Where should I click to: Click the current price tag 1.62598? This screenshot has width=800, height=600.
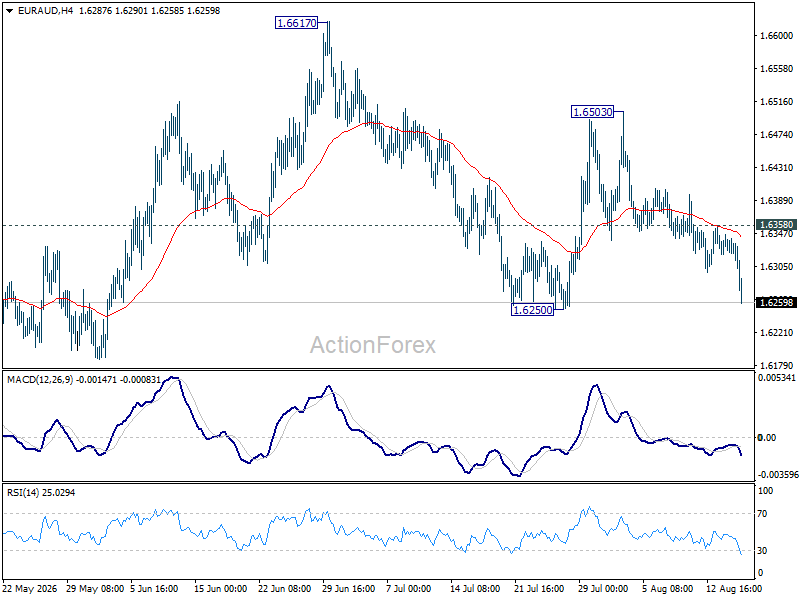click(777, 303)
